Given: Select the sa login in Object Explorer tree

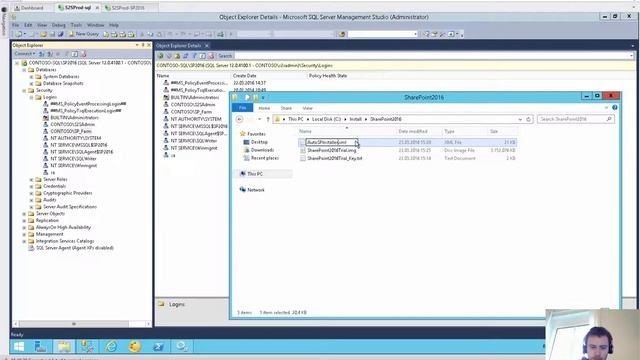Looking at the screenshot, I should point(53,173).
